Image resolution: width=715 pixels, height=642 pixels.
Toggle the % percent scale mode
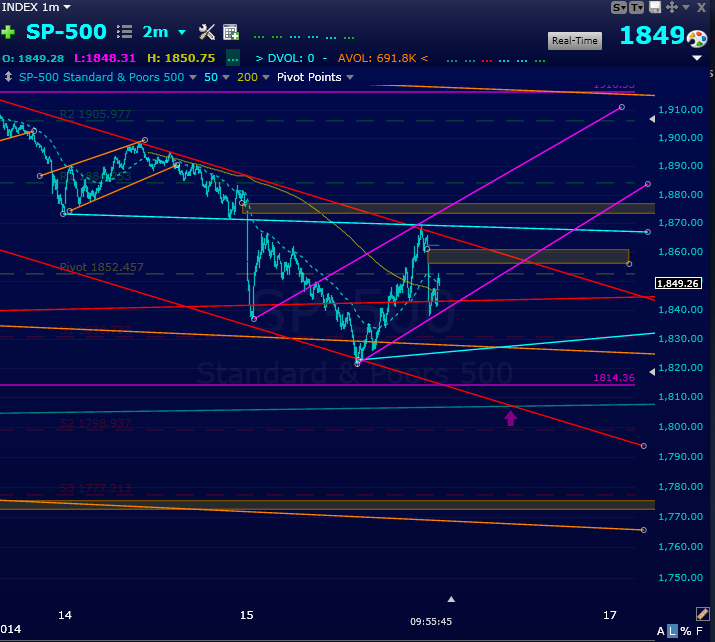pos(685,631)
